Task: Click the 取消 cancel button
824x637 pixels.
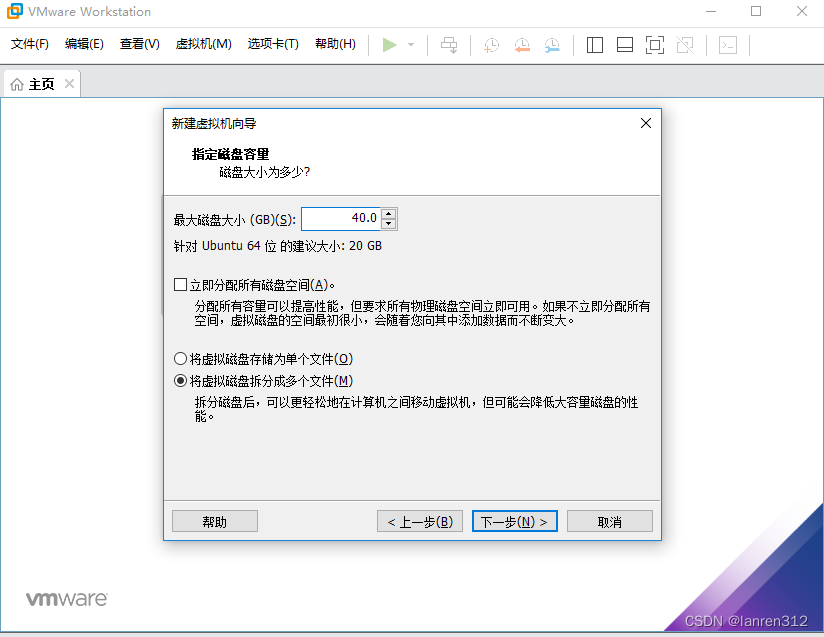Action: click(x=610, y=521)
